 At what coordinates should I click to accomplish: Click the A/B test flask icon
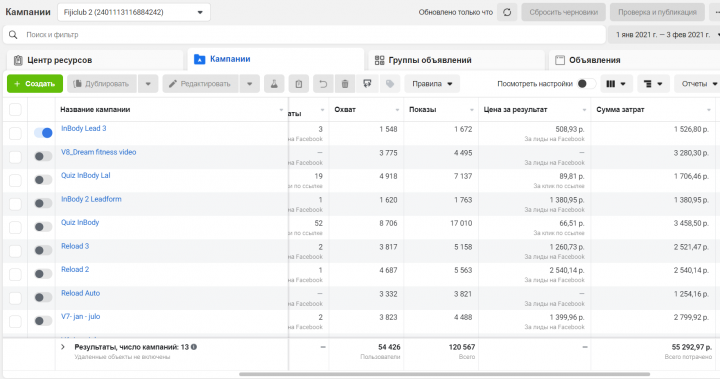(274, 84)
